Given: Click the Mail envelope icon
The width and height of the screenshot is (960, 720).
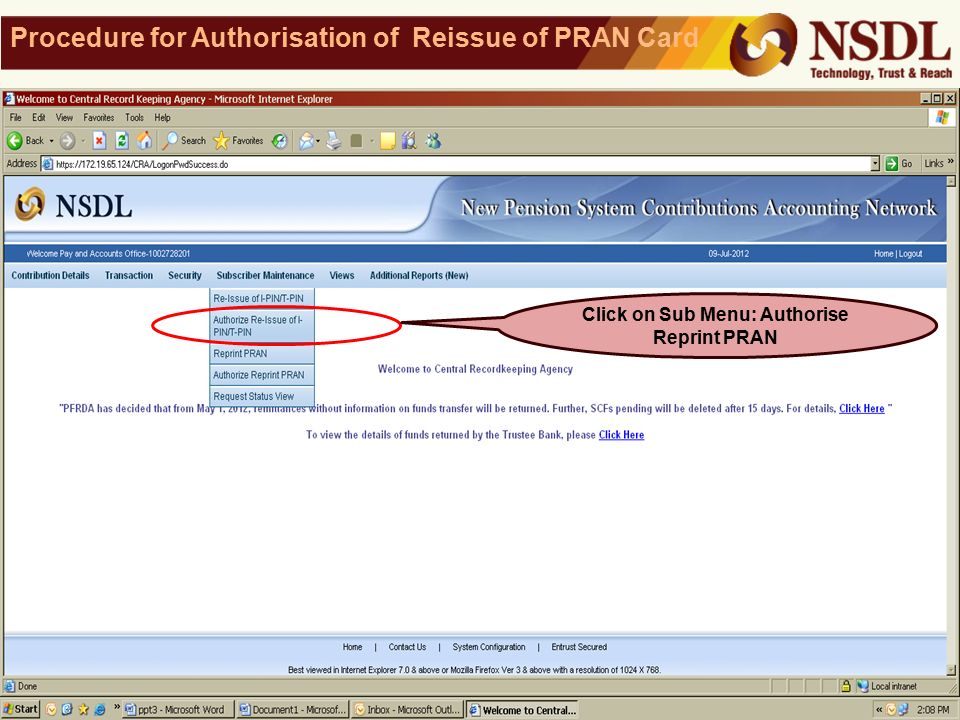Looking at the screenshot, I should click(x=306, y=141).
